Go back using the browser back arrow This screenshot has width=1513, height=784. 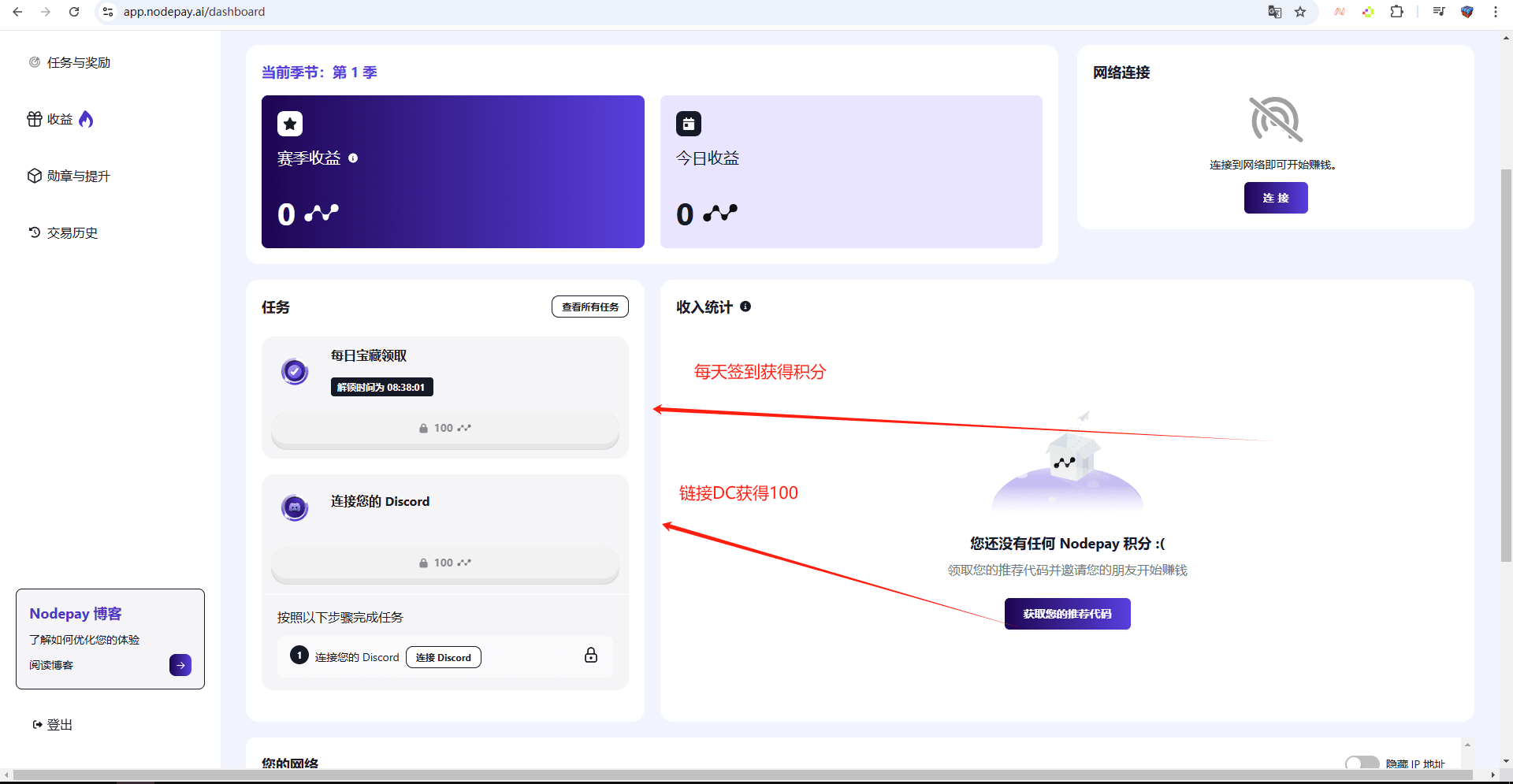17,12
